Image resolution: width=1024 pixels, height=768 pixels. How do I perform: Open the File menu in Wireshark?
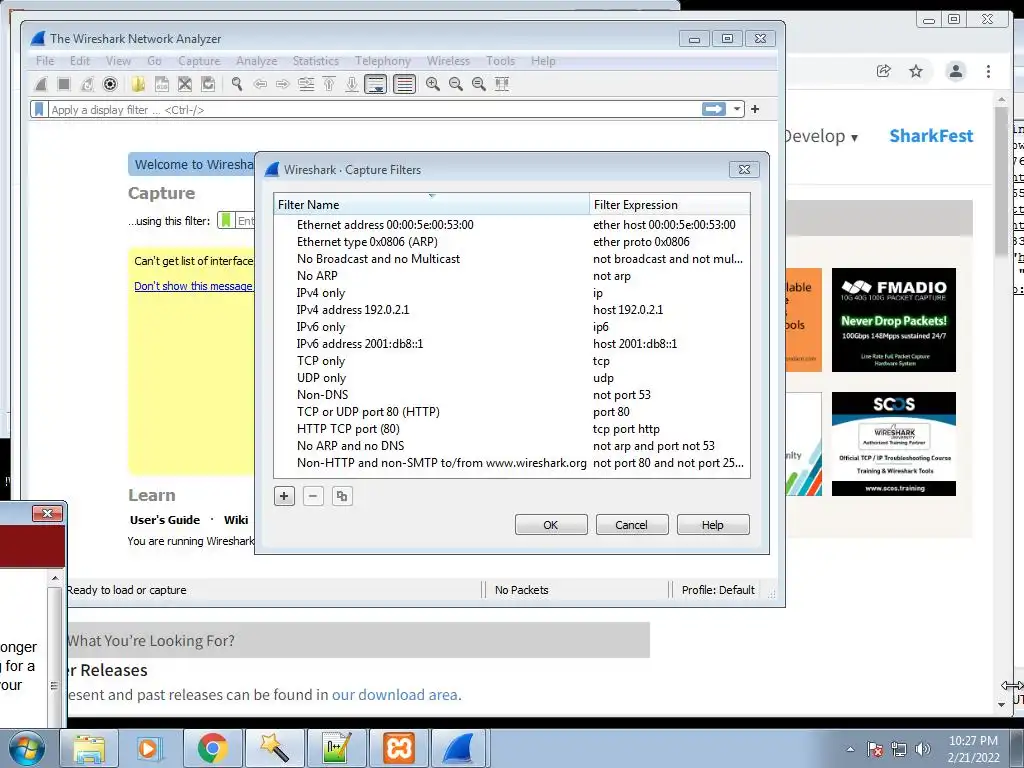(x=45, y=61)
